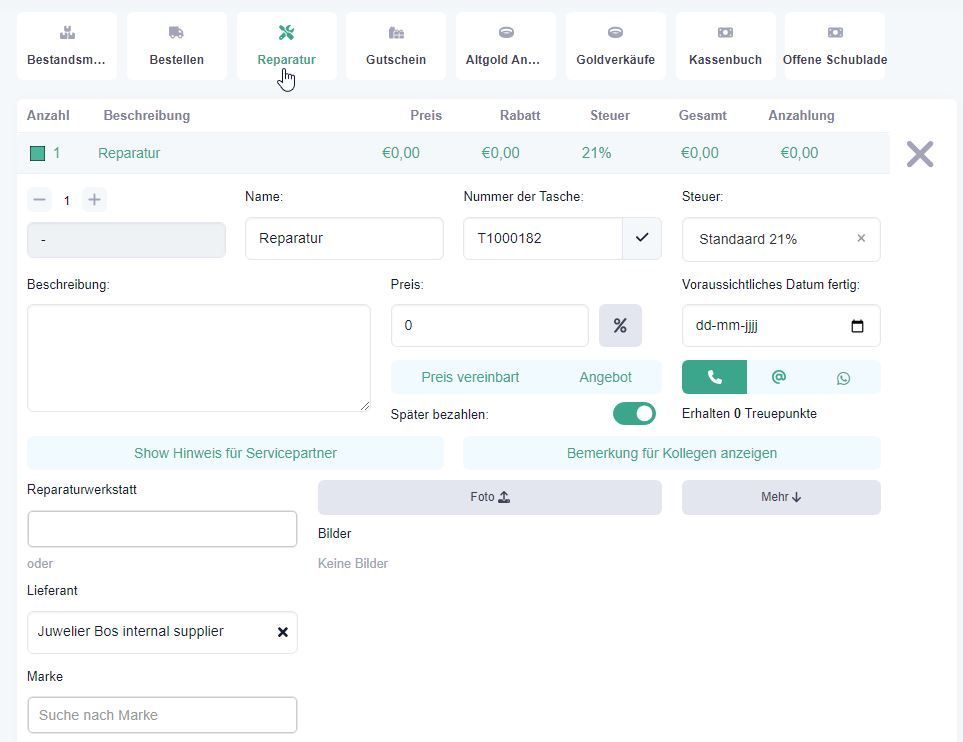Image resolution: width=963 pixels, height=742 pixels.
Task: Increase quantity with the plus button
Action: point(94,200)
